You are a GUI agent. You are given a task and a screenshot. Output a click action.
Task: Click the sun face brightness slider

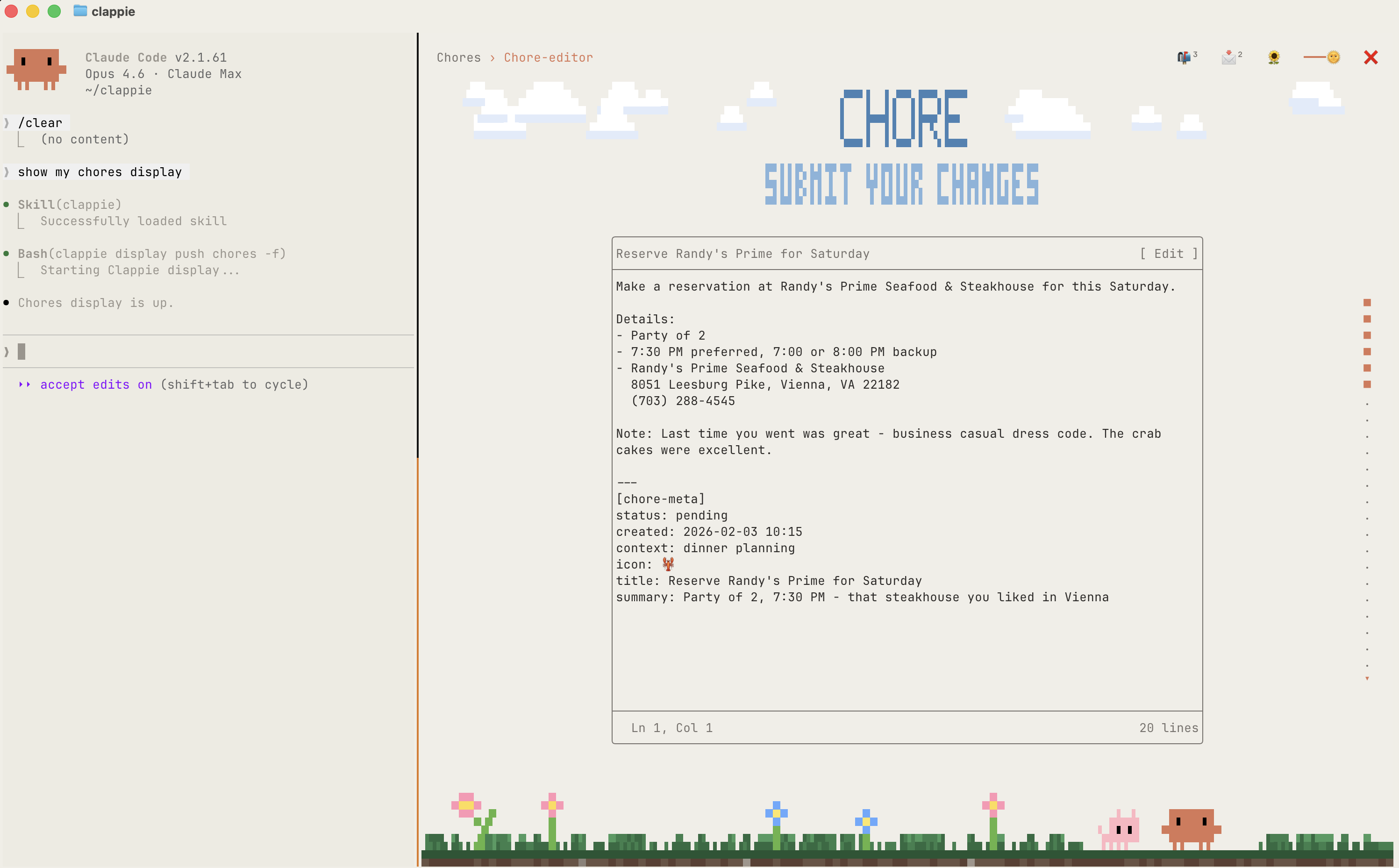tap(1333, 57)
